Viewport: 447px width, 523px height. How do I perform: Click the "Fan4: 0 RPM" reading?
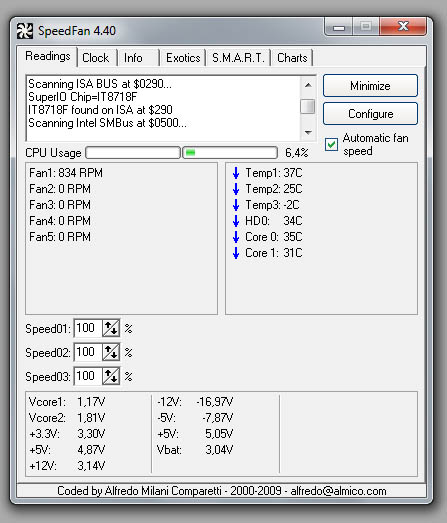pyautogui.click(x=60, y=221)
